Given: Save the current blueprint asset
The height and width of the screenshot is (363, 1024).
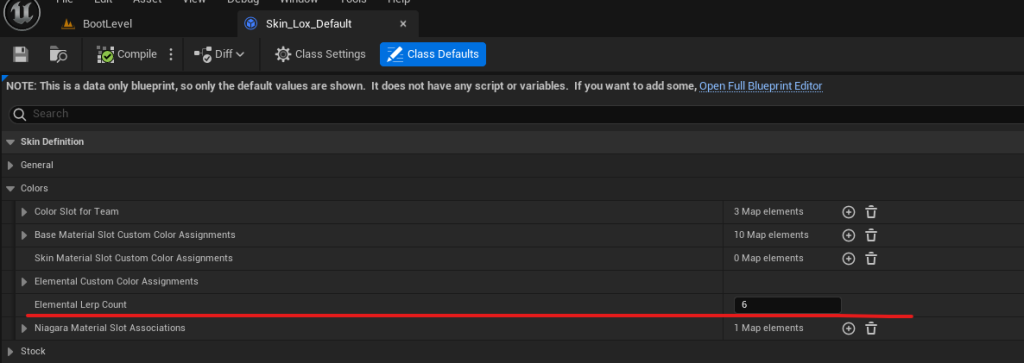Looking at the screenshot, I should [21, 55].
